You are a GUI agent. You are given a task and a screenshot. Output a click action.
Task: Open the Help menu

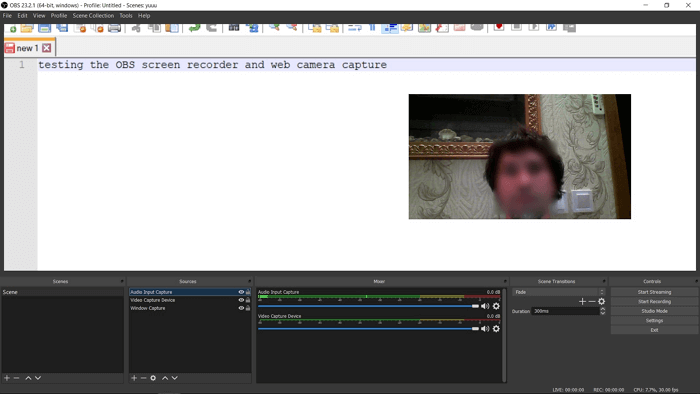pyautogui.click(x=144, y=16)
